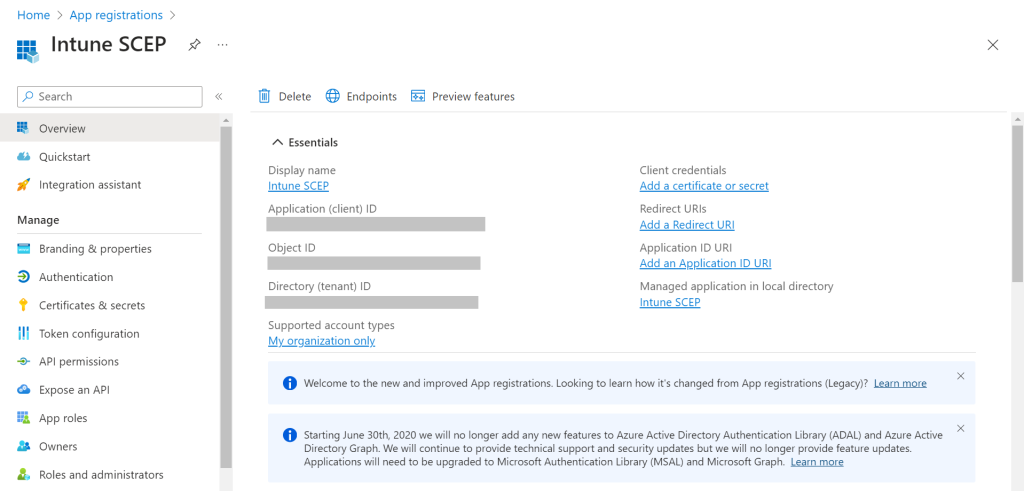Click the Branding & properties icon

click(x=24, y=249)
